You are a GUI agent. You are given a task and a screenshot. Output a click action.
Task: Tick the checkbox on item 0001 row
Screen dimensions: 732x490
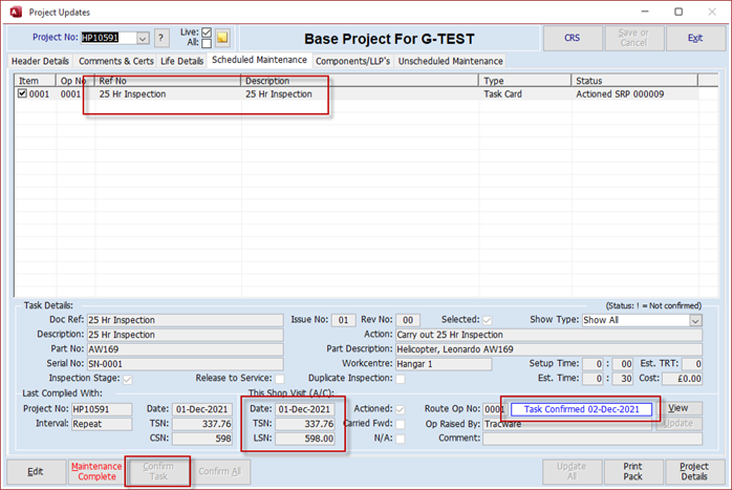tap(22, 94)
